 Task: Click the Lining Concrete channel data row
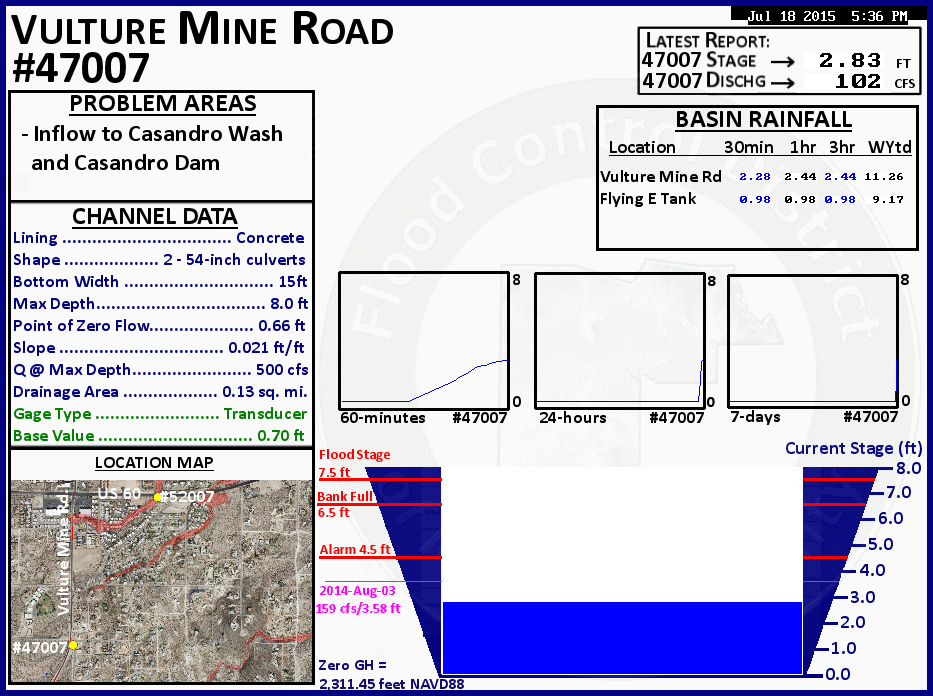[159, 238]
